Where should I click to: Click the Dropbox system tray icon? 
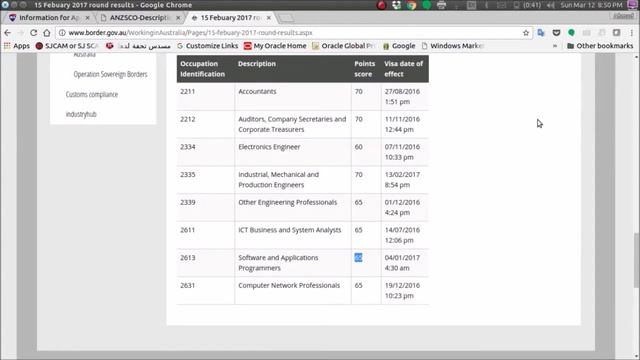click(396, 5)
